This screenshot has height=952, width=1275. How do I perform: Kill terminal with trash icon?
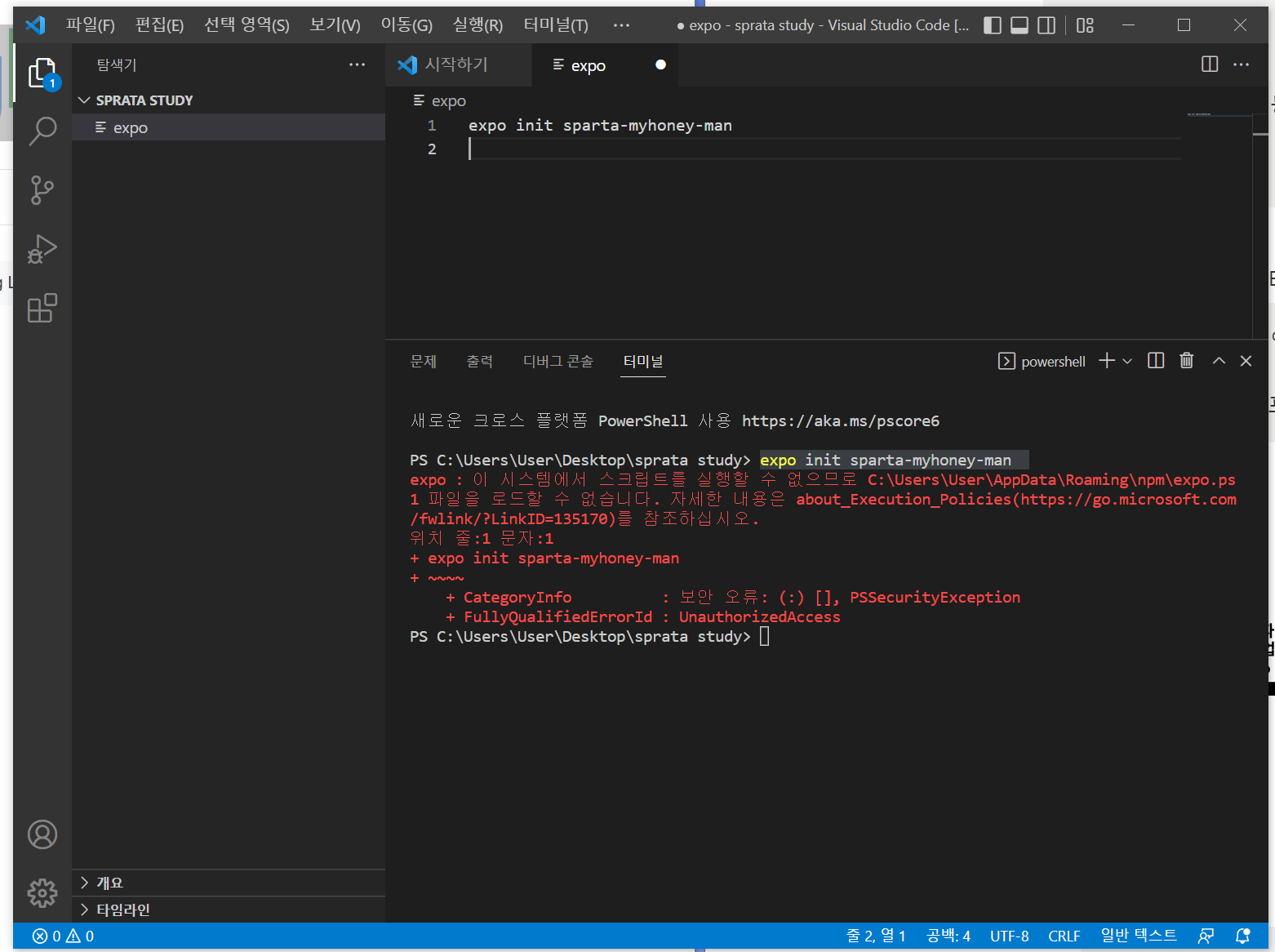1187,361
